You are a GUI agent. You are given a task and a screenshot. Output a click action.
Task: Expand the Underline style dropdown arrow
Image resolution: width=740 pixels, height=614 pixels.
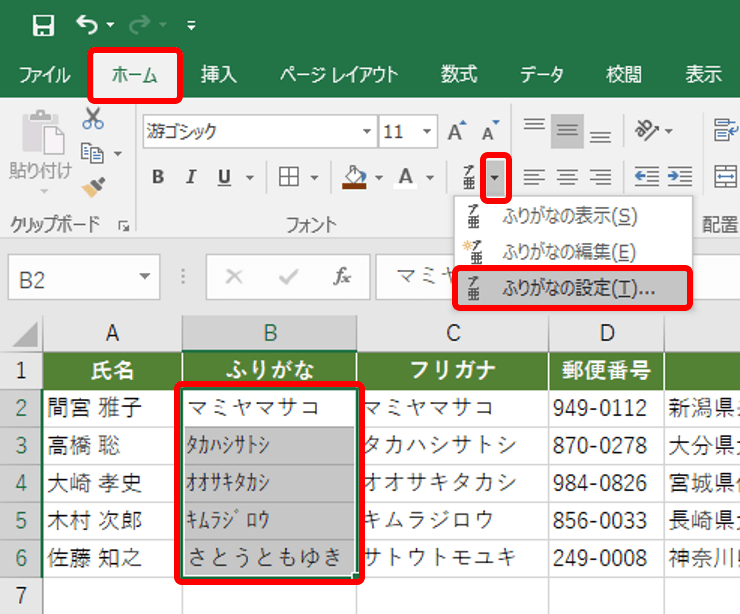(x=250, y=177)
